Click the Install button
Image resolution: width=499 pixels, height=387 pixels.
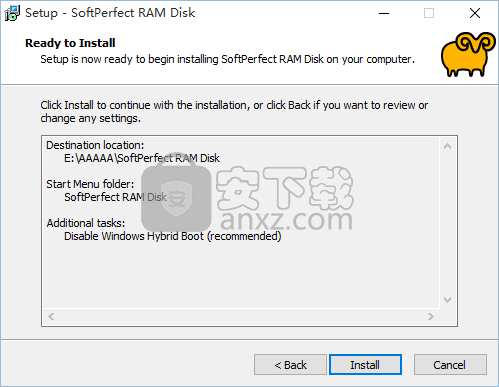pyautogui.click(x=365, y=365)
